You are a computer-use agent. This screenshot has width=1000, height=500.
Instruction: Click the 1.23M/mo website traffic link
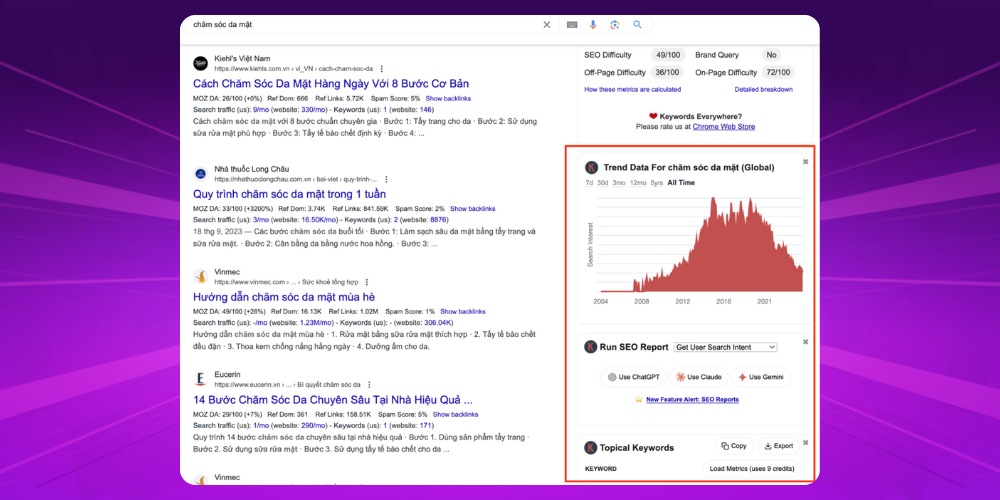point(318,323)
